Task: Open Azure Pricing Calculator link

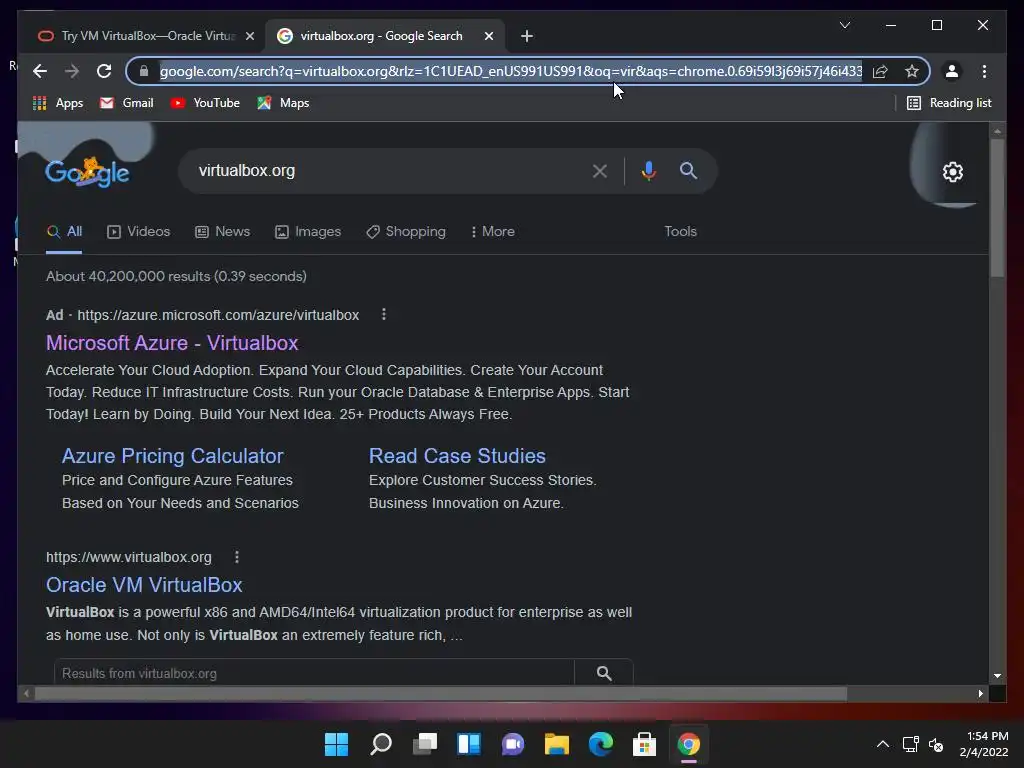Action: tap(172, 456)
